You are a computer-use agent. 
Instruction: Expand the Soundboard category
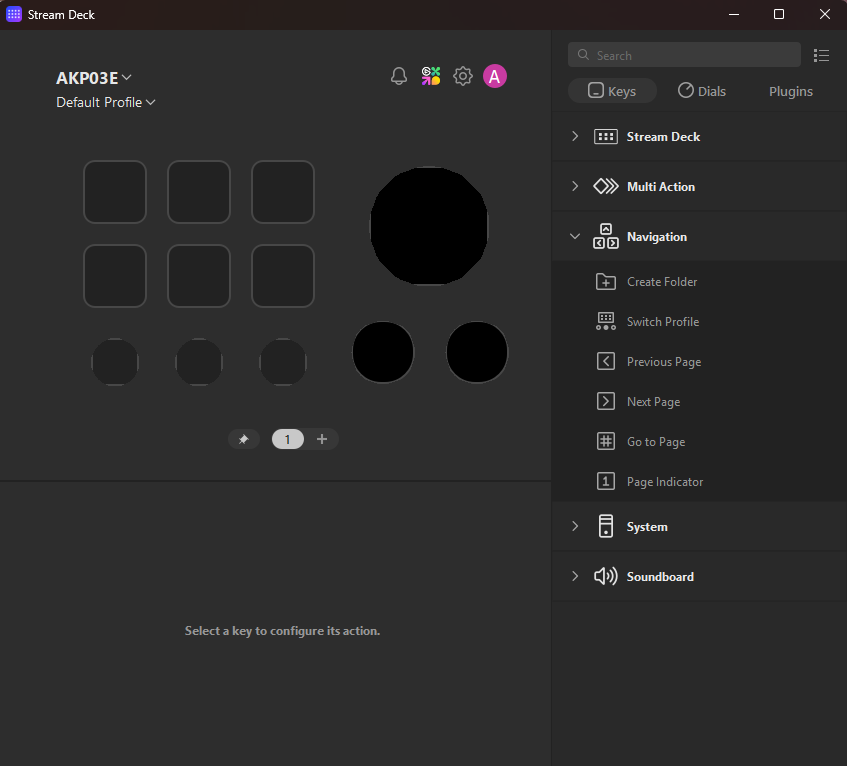[700, 576]
